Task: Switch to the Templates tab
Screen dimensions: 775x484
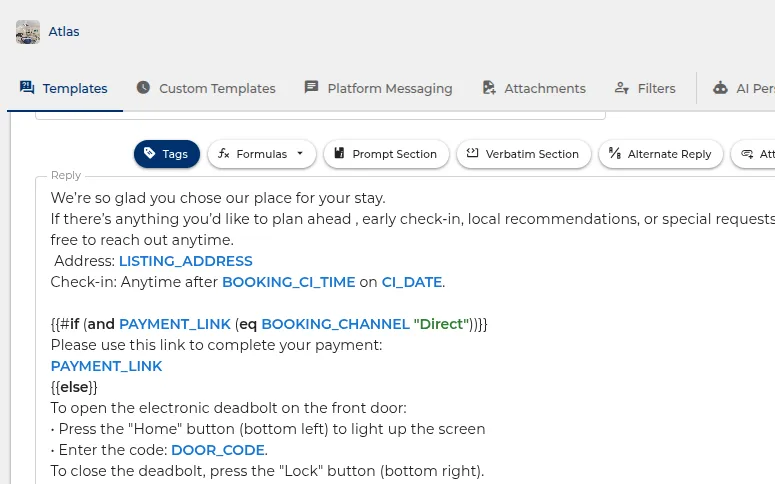Action: 65,88
